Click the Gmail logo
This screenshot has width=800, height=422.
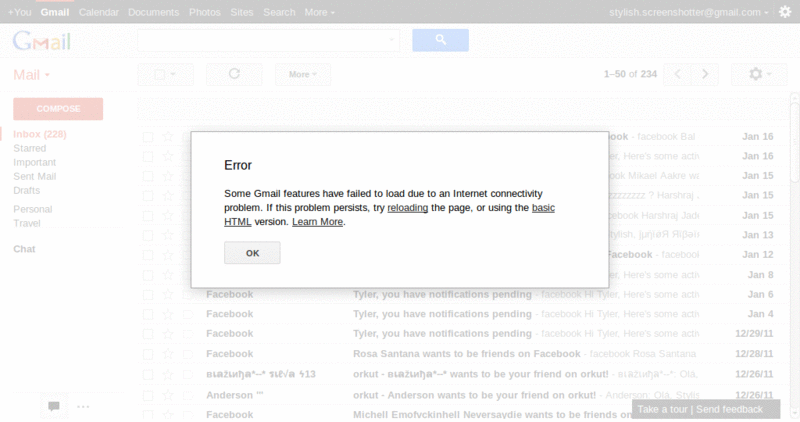tap(42, 41)
